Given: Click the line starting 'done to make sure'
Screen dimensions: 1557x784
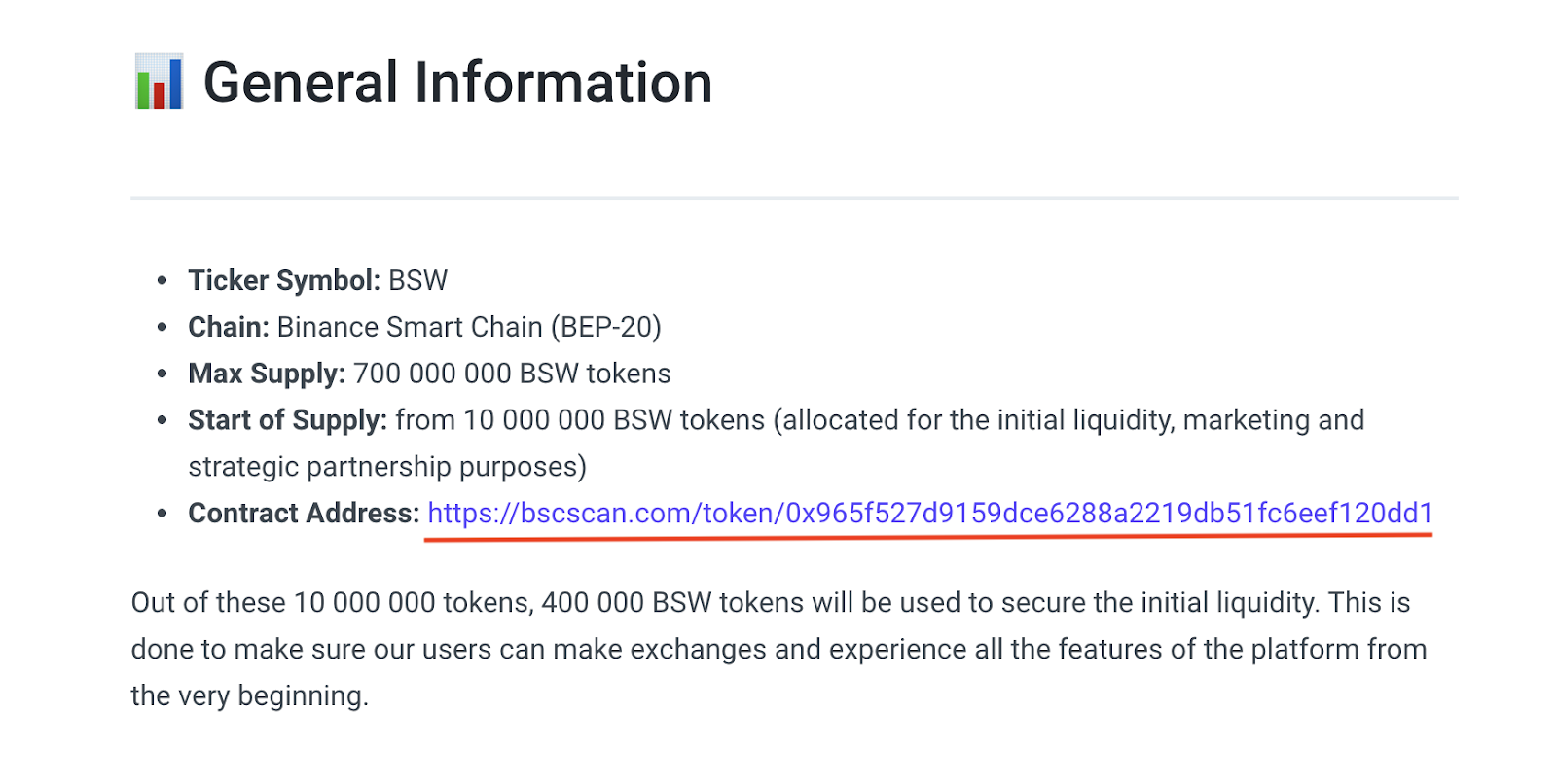Looking at the screenshot, I should pos(778,650).
